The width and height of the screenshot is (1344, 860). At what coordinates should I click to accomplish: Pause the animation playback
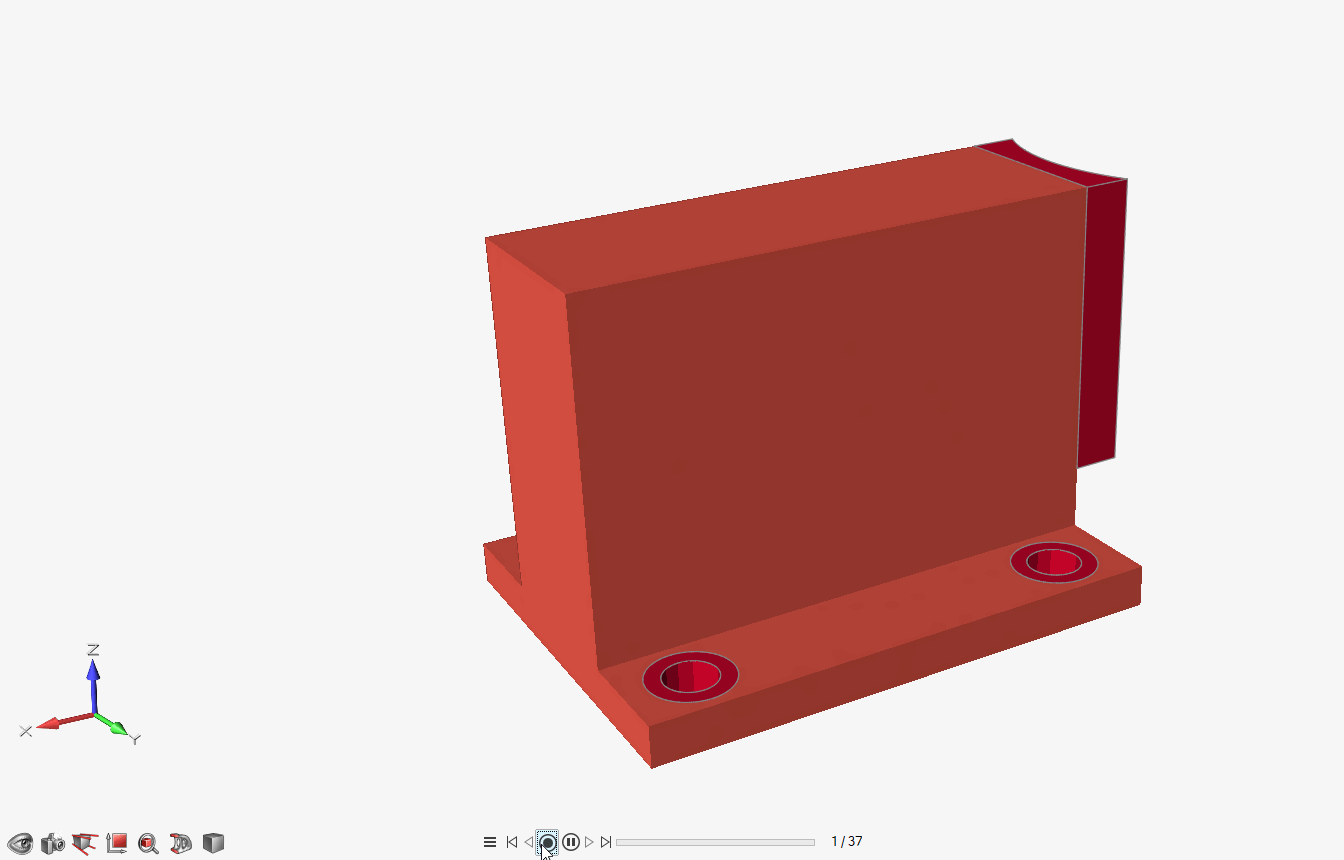click(570, 842)
